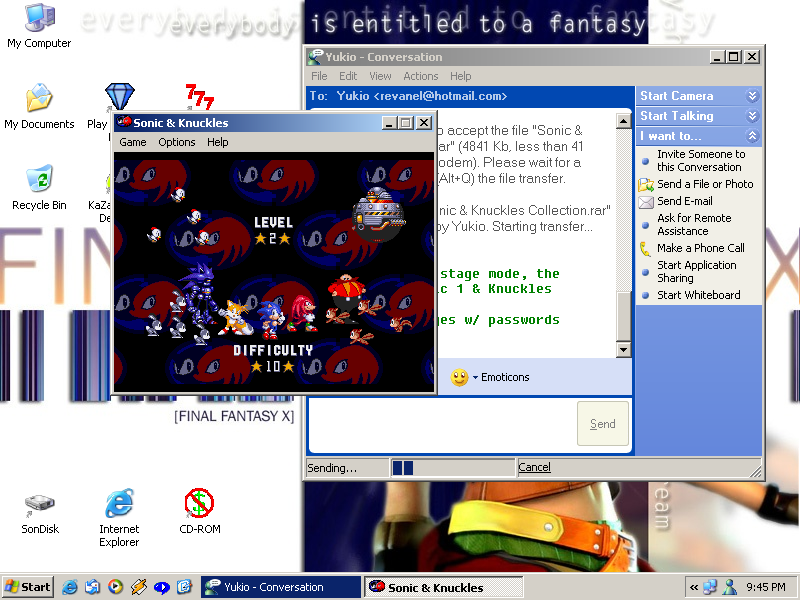Viewport: 800px width, 600px height.
Task: Click the file transfer progress bar
Action: click(453, 467)
